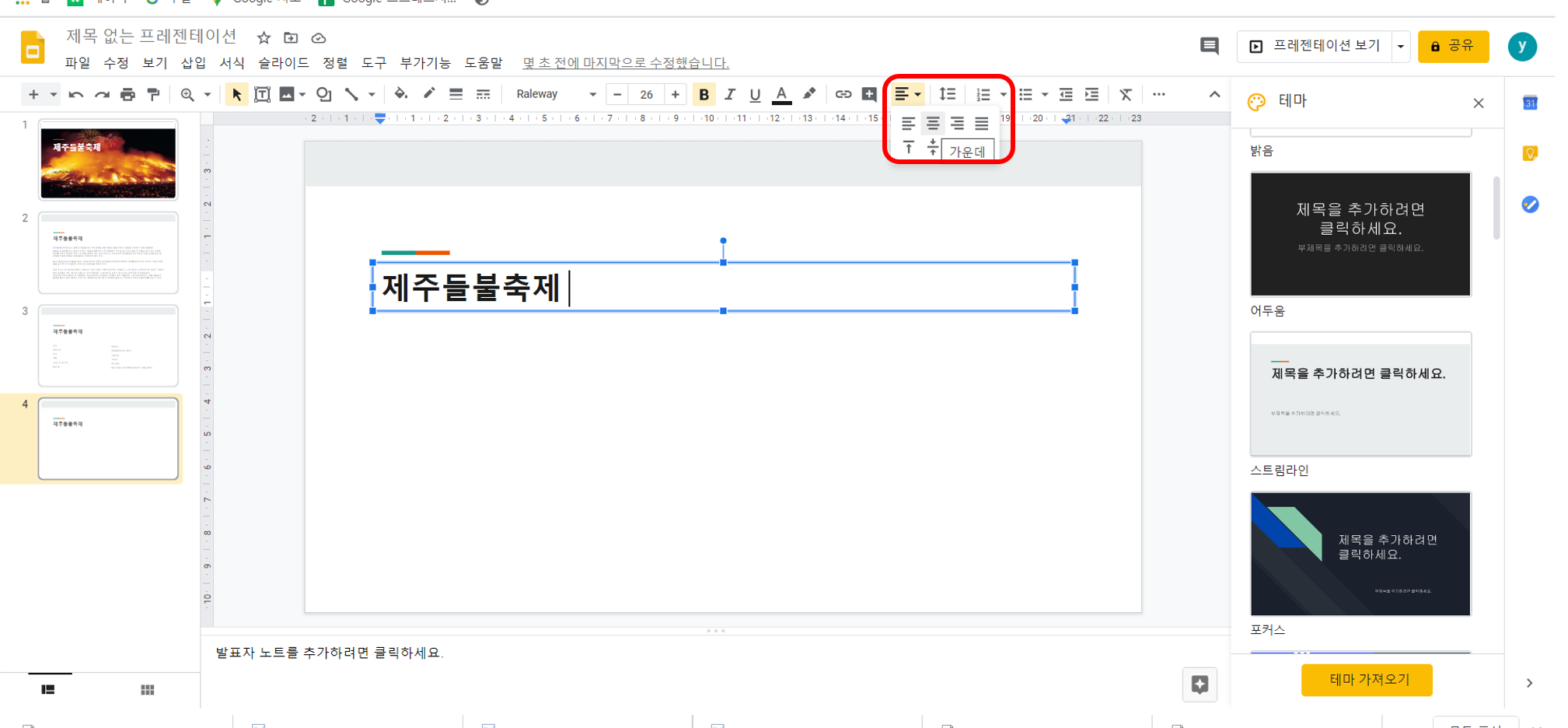1568x728 pixels.
Task: Select the Paint format roller icon
Action: pyautogui.click(x=154, y=94)
